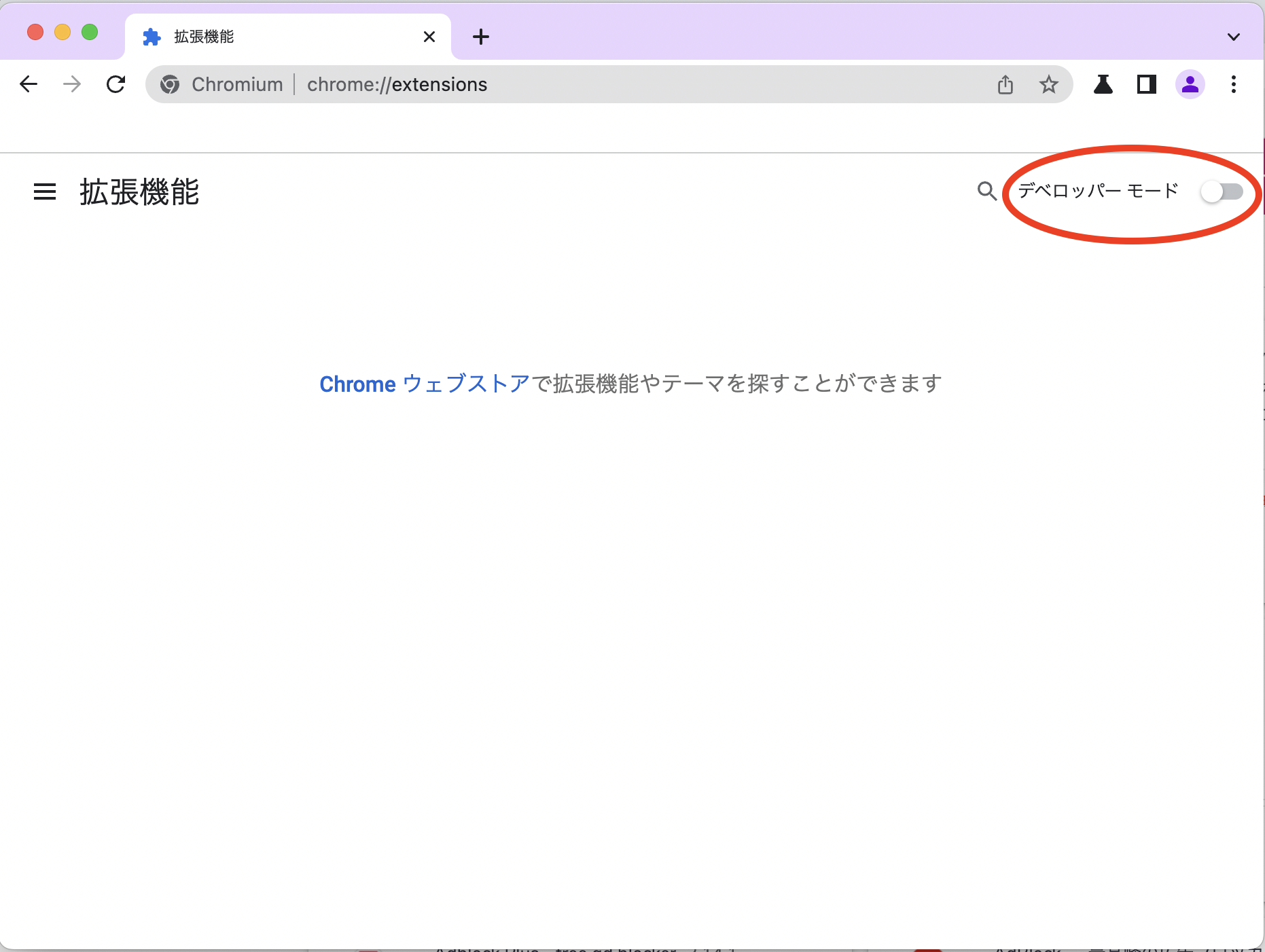Click the デベロッパー モード label text

click(1098, 191)
